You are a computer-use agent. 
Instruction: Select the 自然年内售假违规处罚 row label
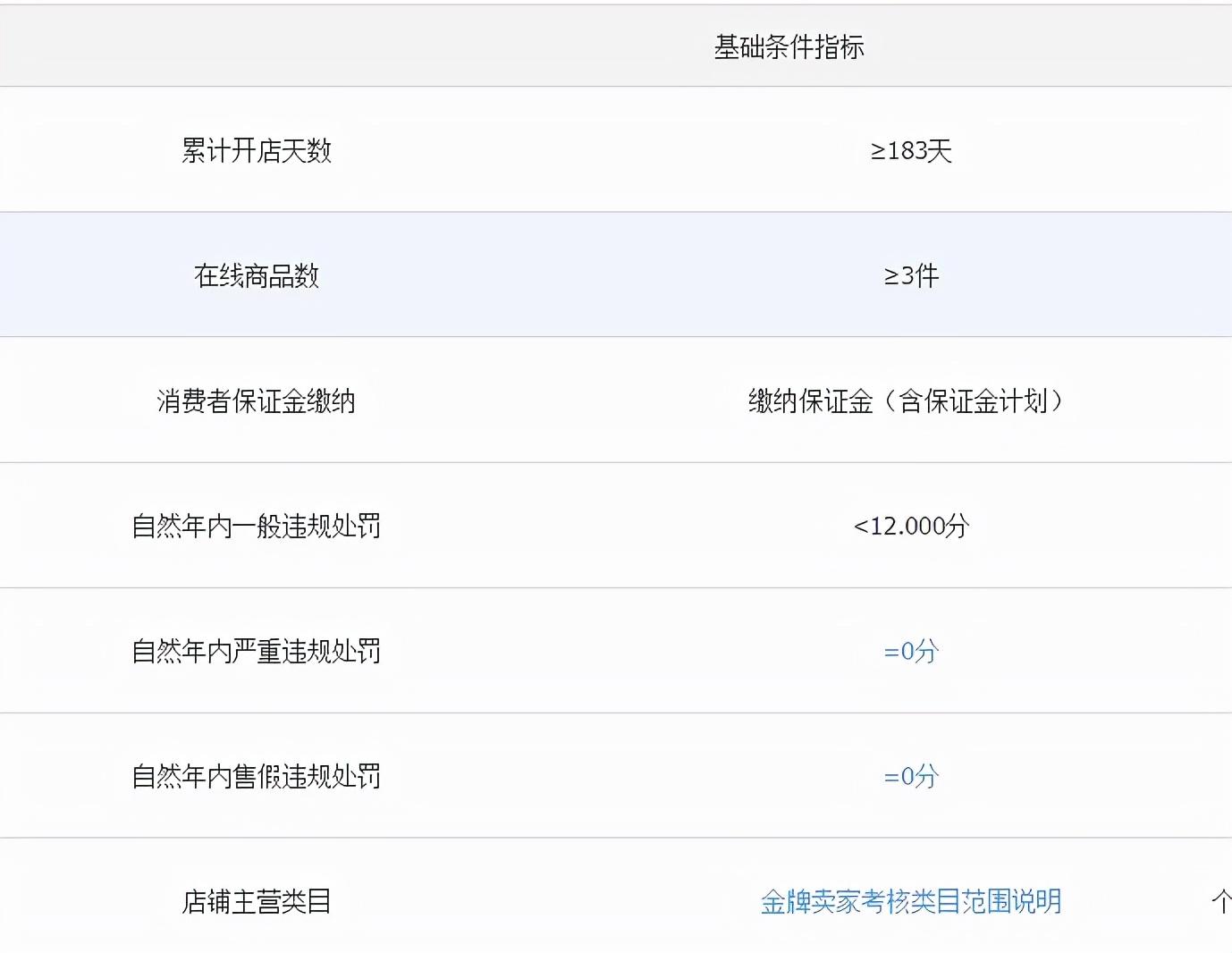click(x=257, y=776)
